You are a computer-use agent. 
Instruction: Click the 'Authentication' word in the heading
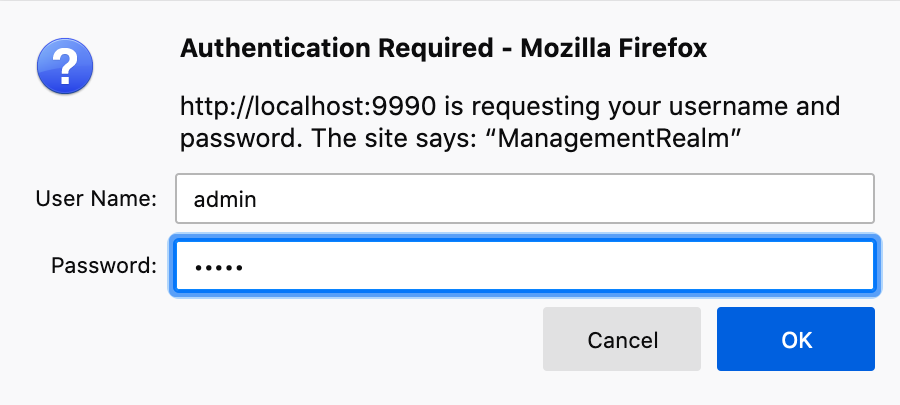pos(259,49)
